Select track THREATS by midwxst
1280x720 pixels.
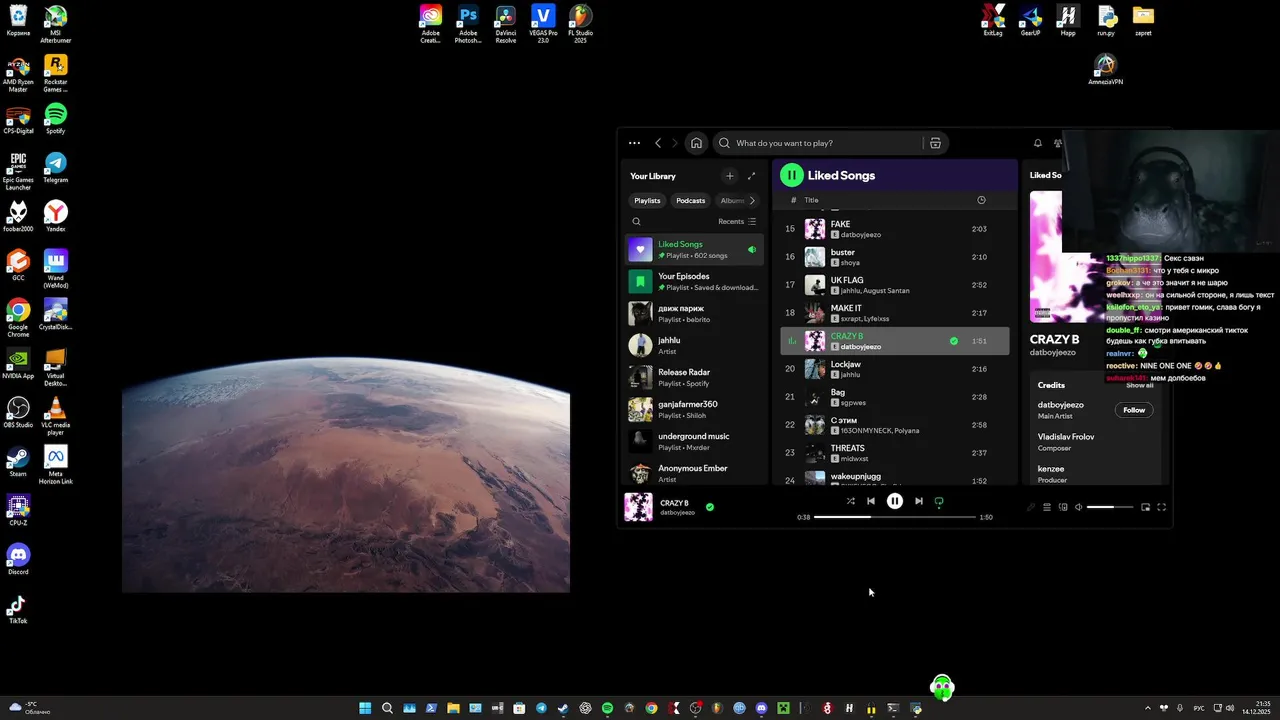895,453
